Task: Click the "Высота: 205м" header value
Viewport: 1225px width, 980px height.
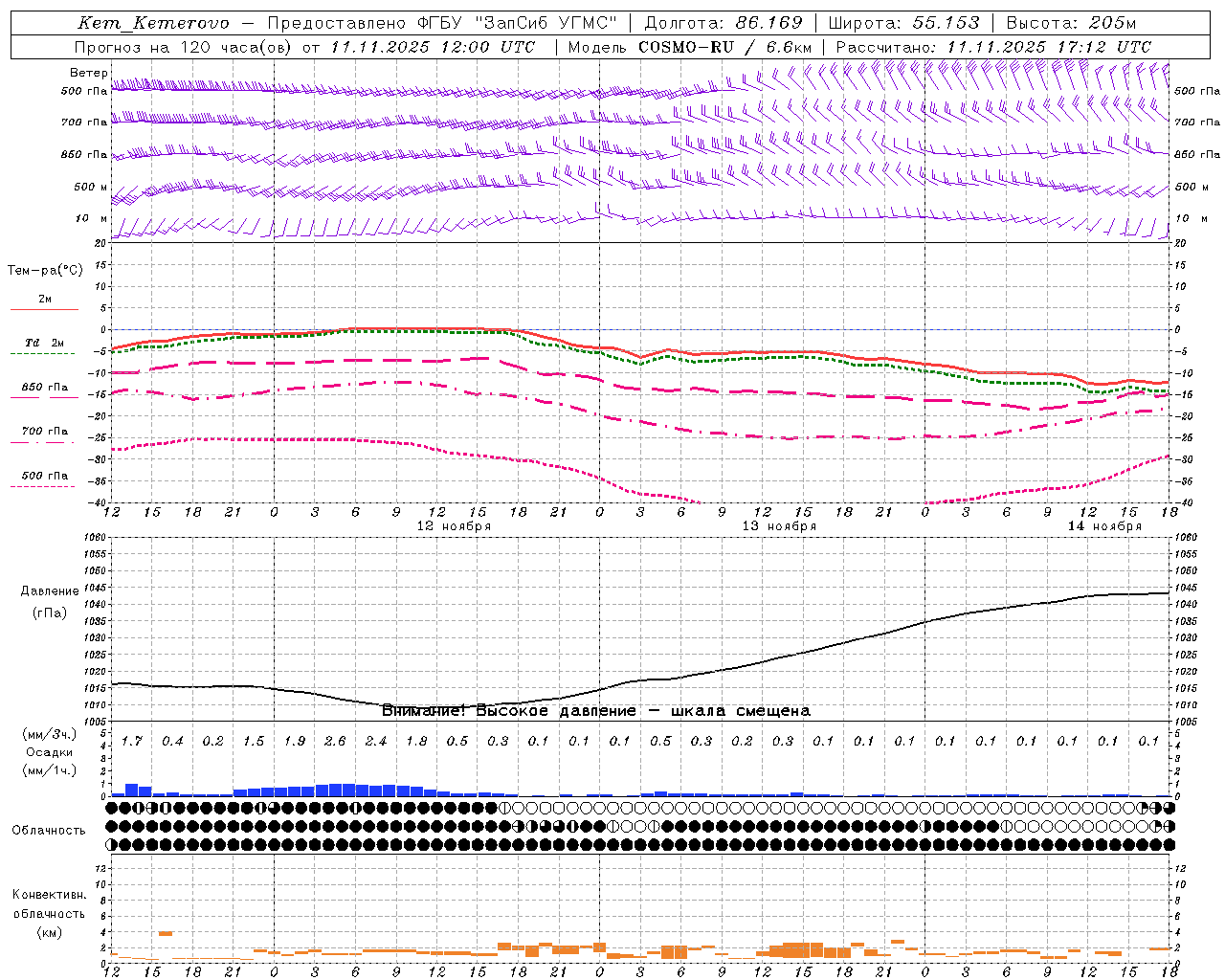Action: tap(1072, 23)
